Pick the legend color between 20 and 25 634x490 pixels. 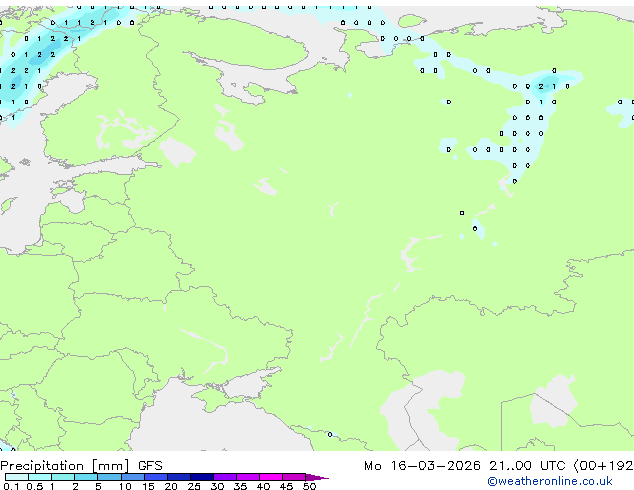point(179,478)
